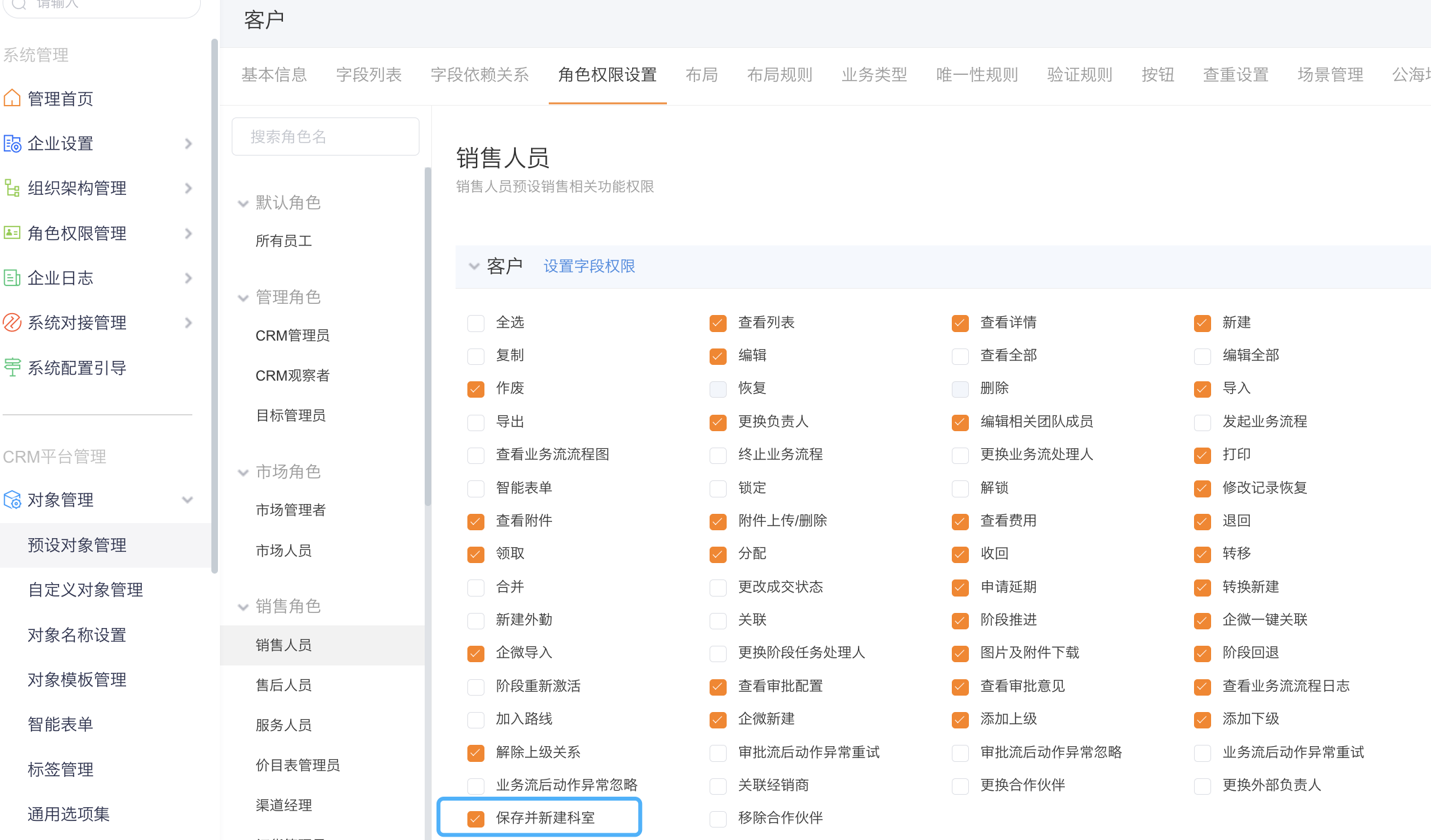Uncheck the 保存并新建科室 checkbox

(476, 818)
